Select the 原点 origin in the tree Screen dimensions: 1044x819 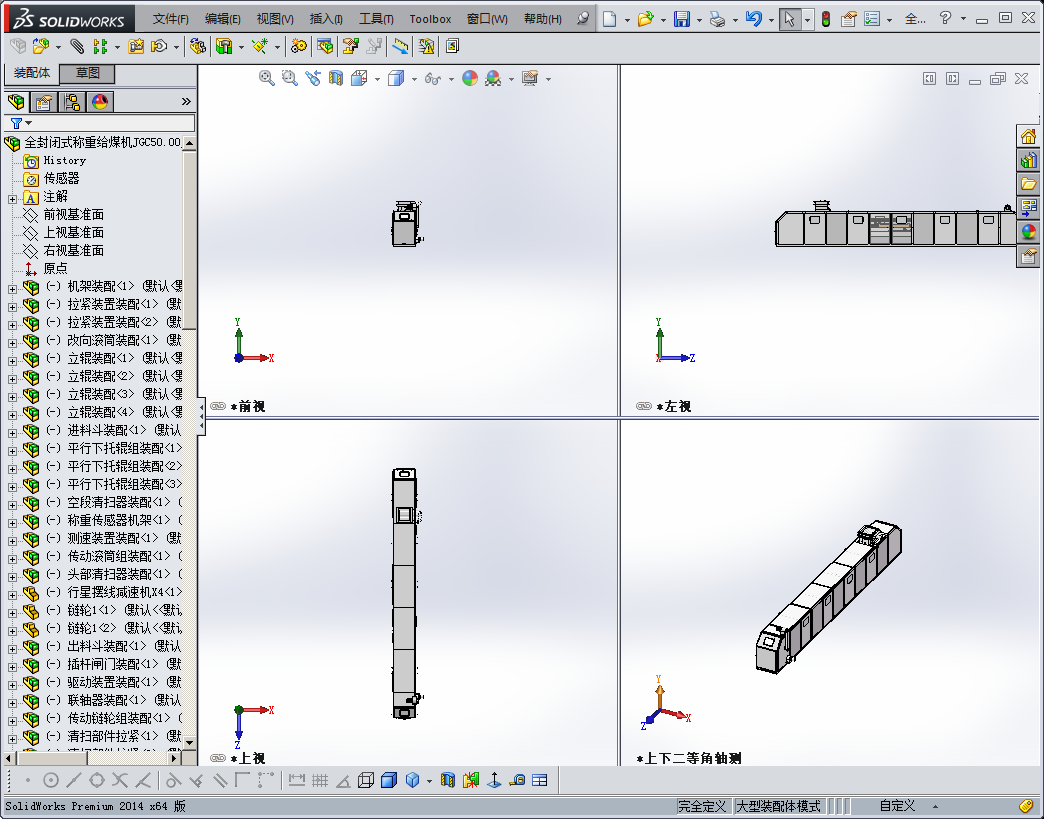pyautogui.click(x=55, y=268)
